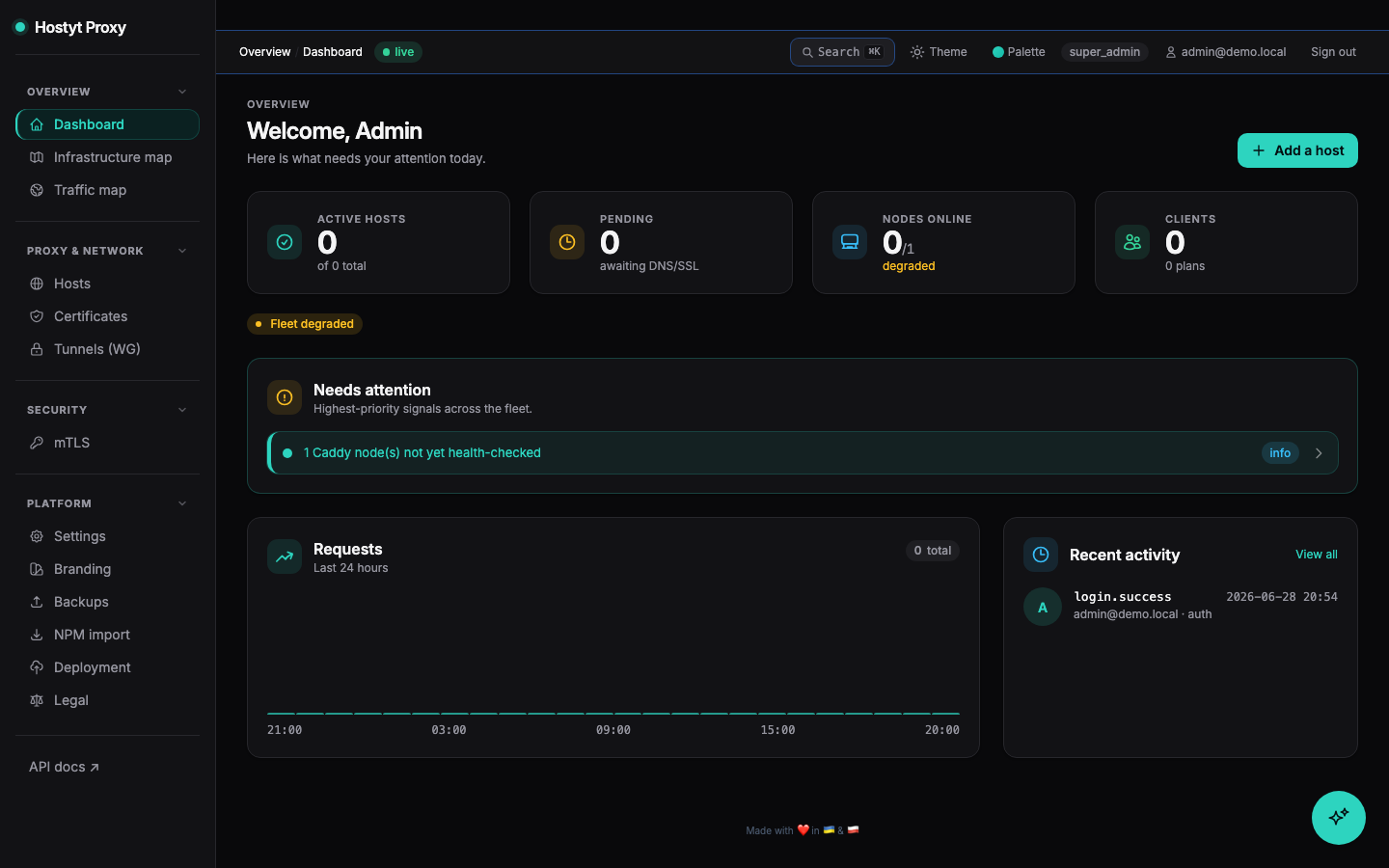Click the Active Hosts checkmark icon
1389x868 pixels.
pyautogui.click(x=285, y=242)
